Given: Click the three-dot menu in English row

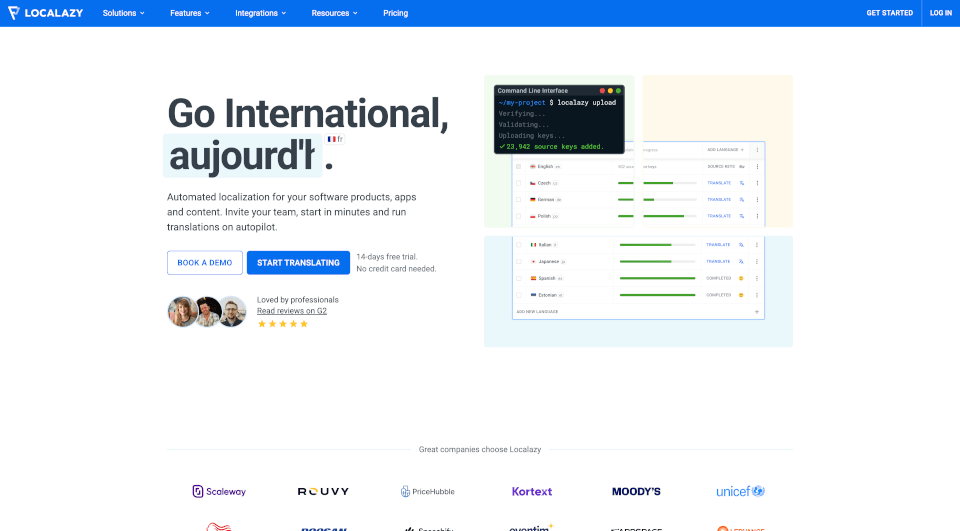Looking at the screenshot, I should [x=757, y=166].
